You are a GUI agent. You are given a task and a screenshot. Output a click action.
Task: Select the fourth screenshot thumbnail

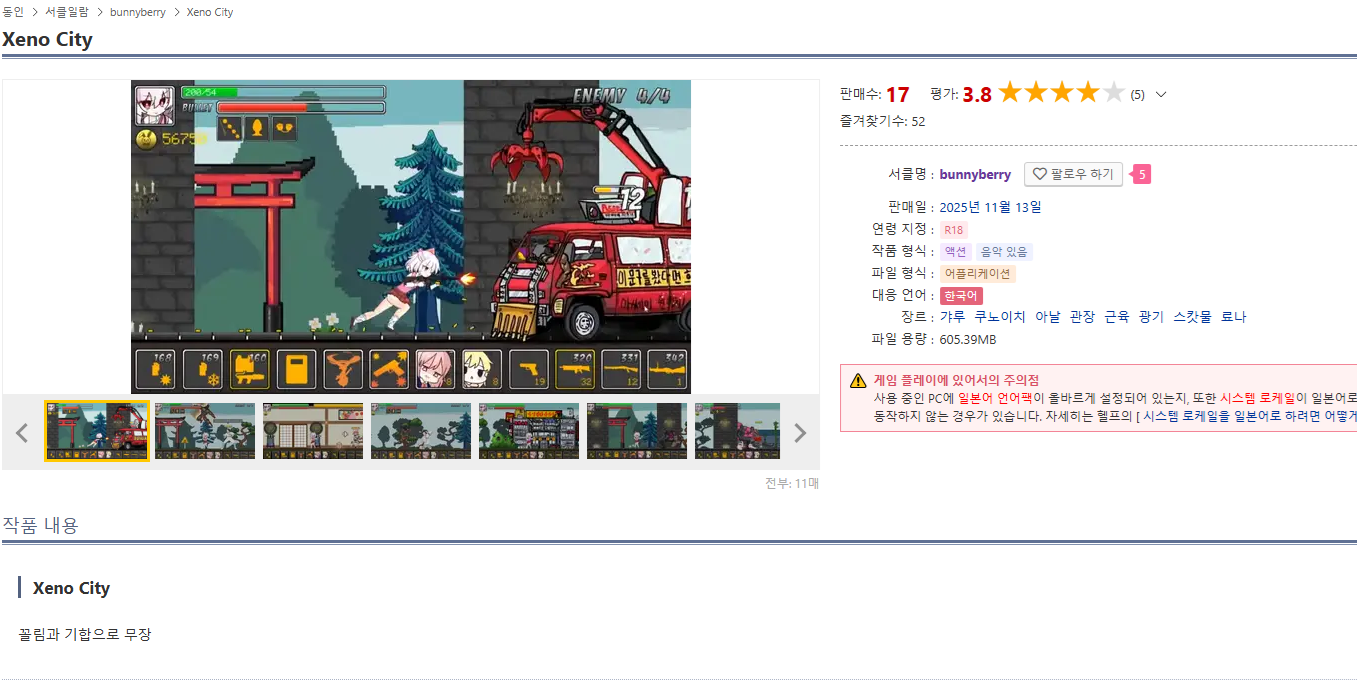click(421, 431)
